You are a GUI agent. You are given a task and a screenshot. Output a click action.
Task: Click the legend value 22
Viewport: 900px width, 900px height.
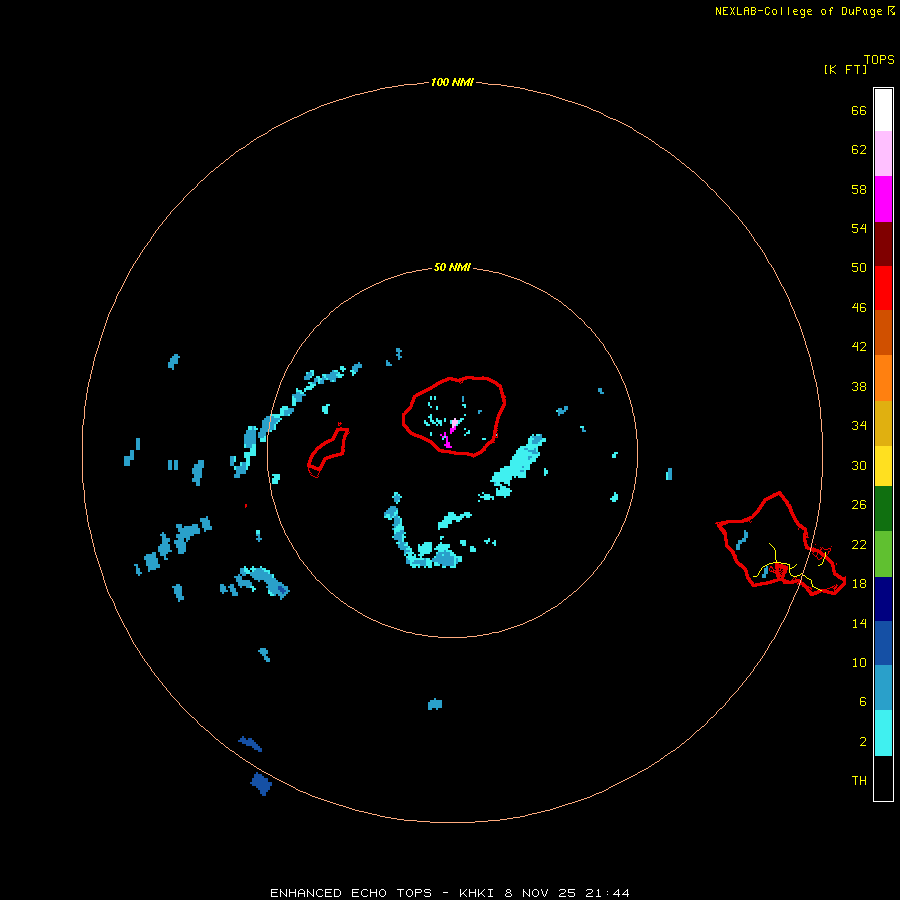859,544
